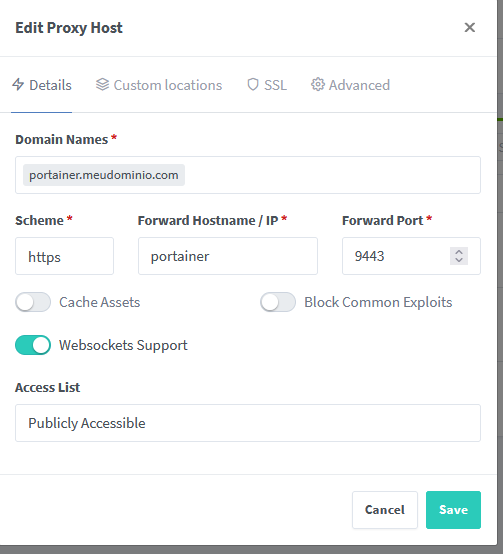Click the Forward Hostname field containing portainer
Viewport: 503px width, 554px height.
[228, 256]
